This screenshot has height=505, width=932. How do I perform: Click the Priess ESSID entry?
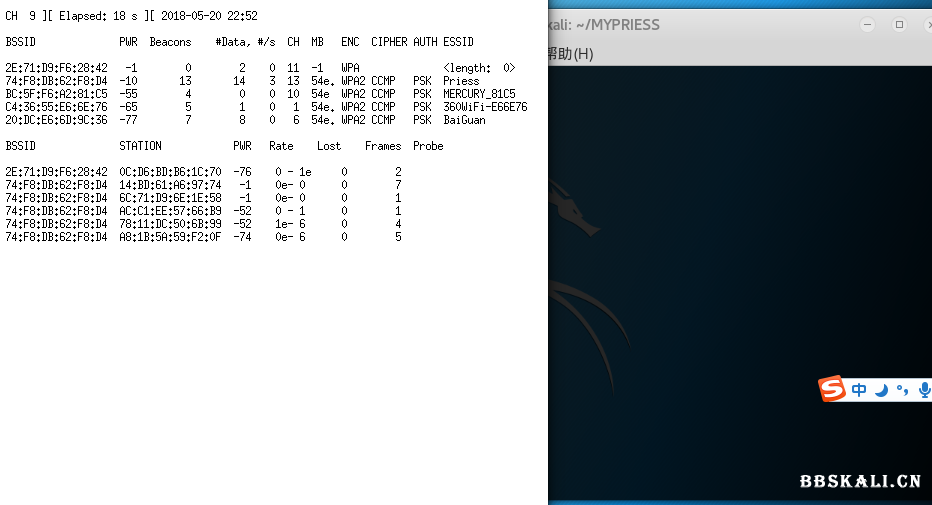pos(461,81)
